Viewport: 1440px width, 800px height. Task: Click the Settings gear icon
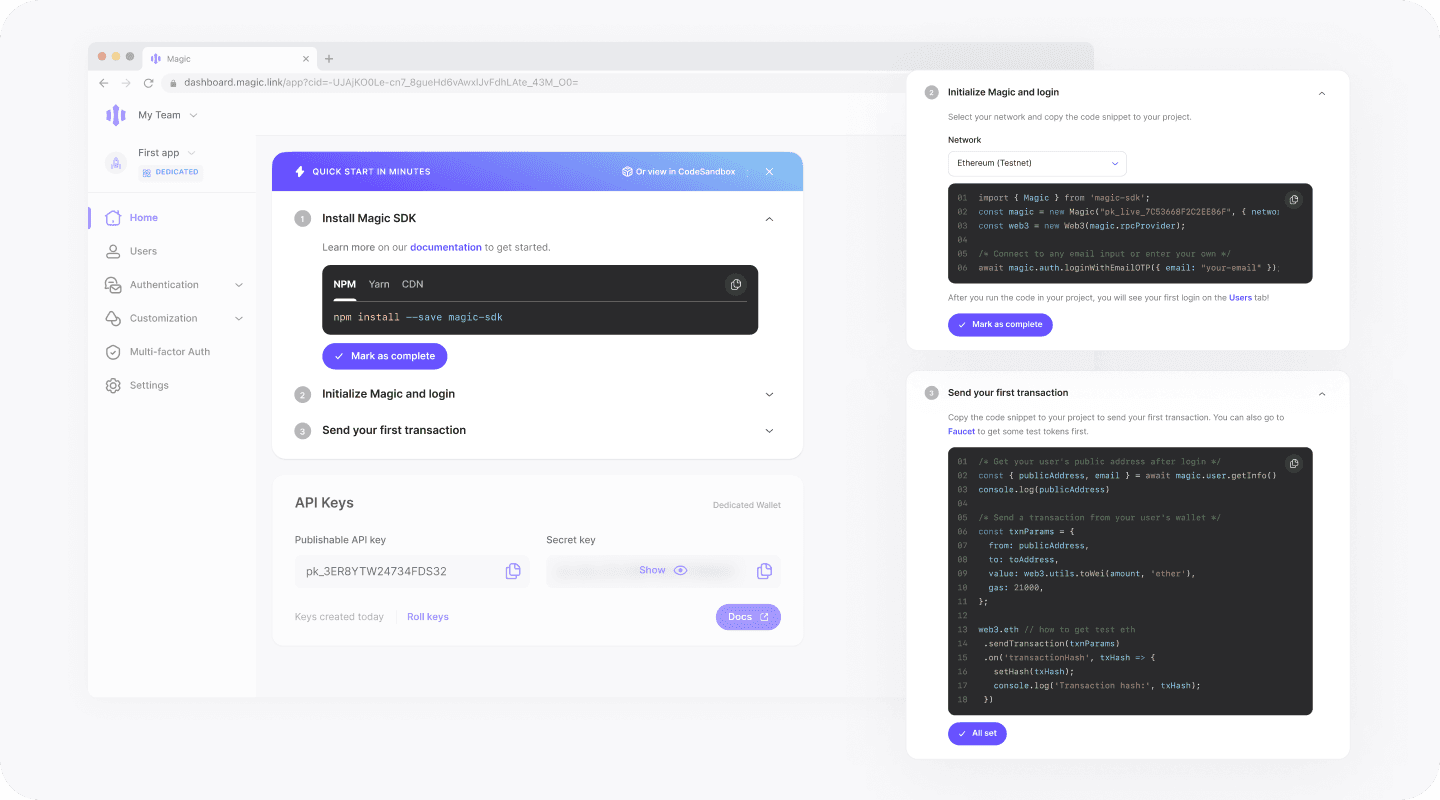[x=113, y=385]
